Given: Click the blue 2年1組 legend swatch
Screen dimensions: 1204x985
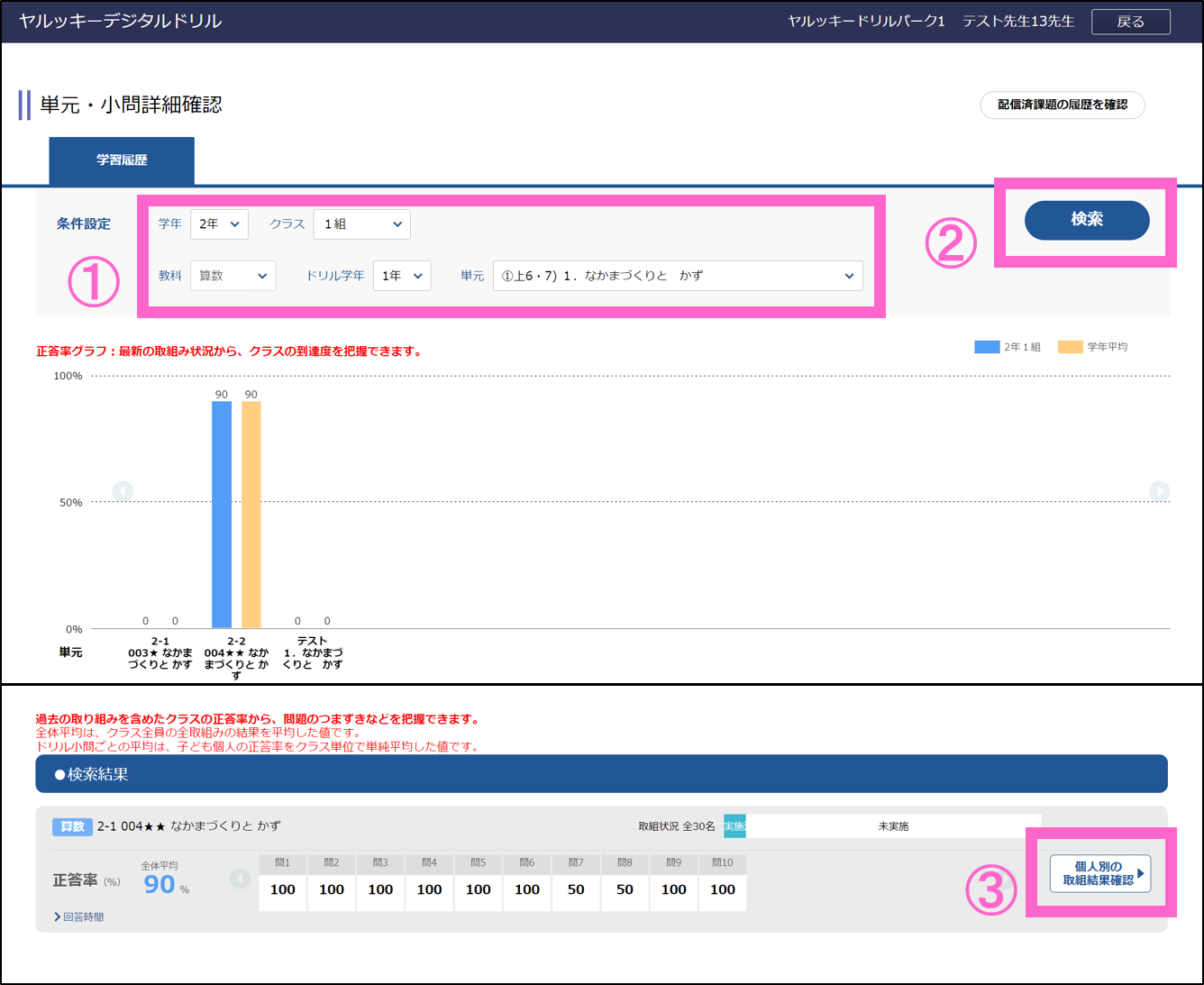Looking at the screenshot, I should [987, 347].
